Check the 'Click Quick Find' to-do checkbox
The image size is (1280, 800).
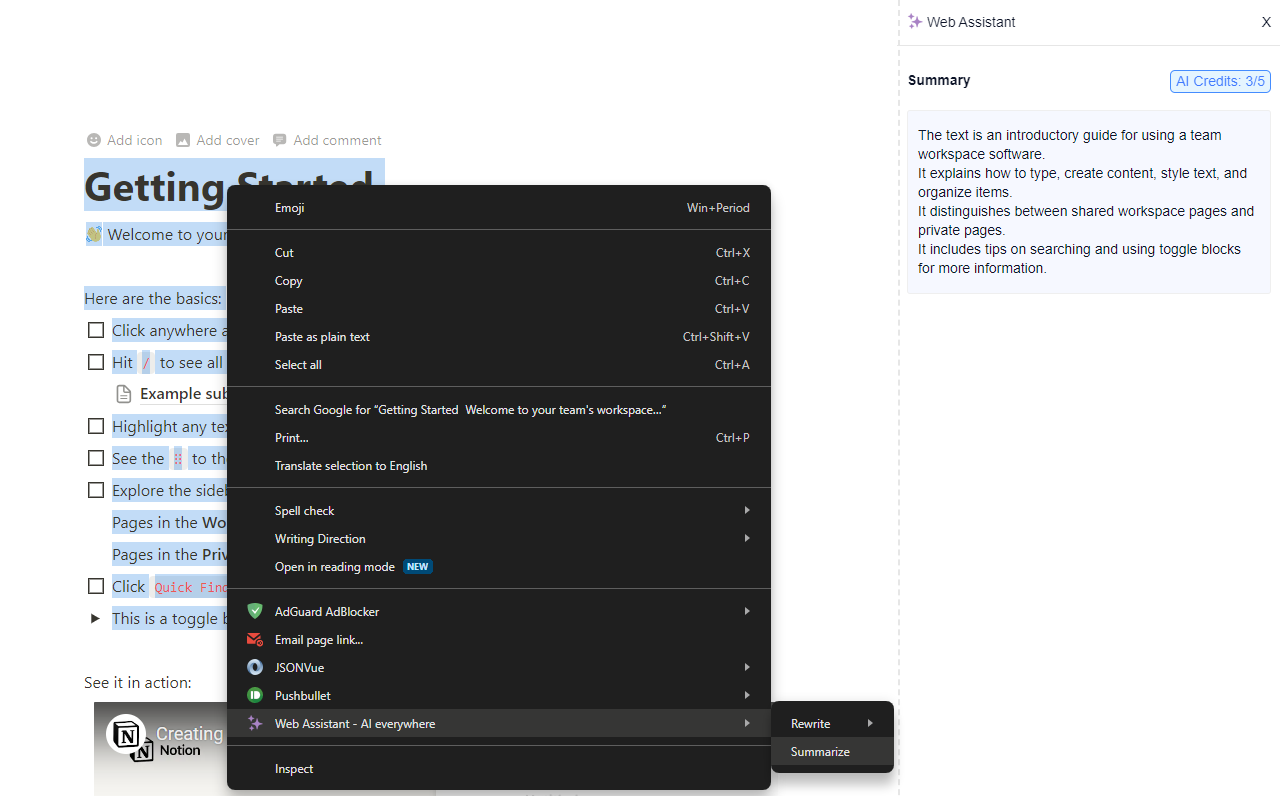tap(96, 586)
